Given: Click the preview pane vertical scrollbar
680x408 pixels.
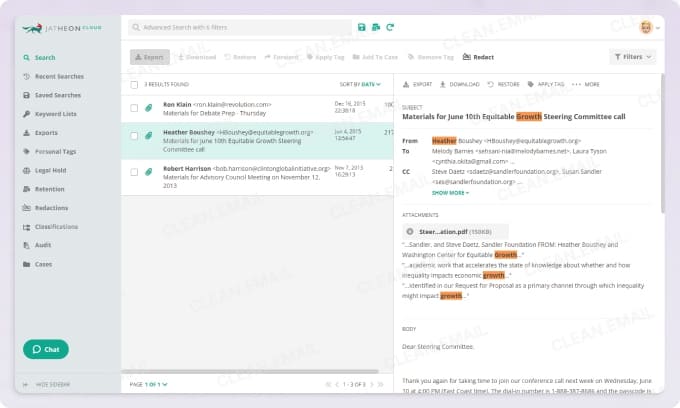Looking at the screenshot, I should click(x=662, y=143).
